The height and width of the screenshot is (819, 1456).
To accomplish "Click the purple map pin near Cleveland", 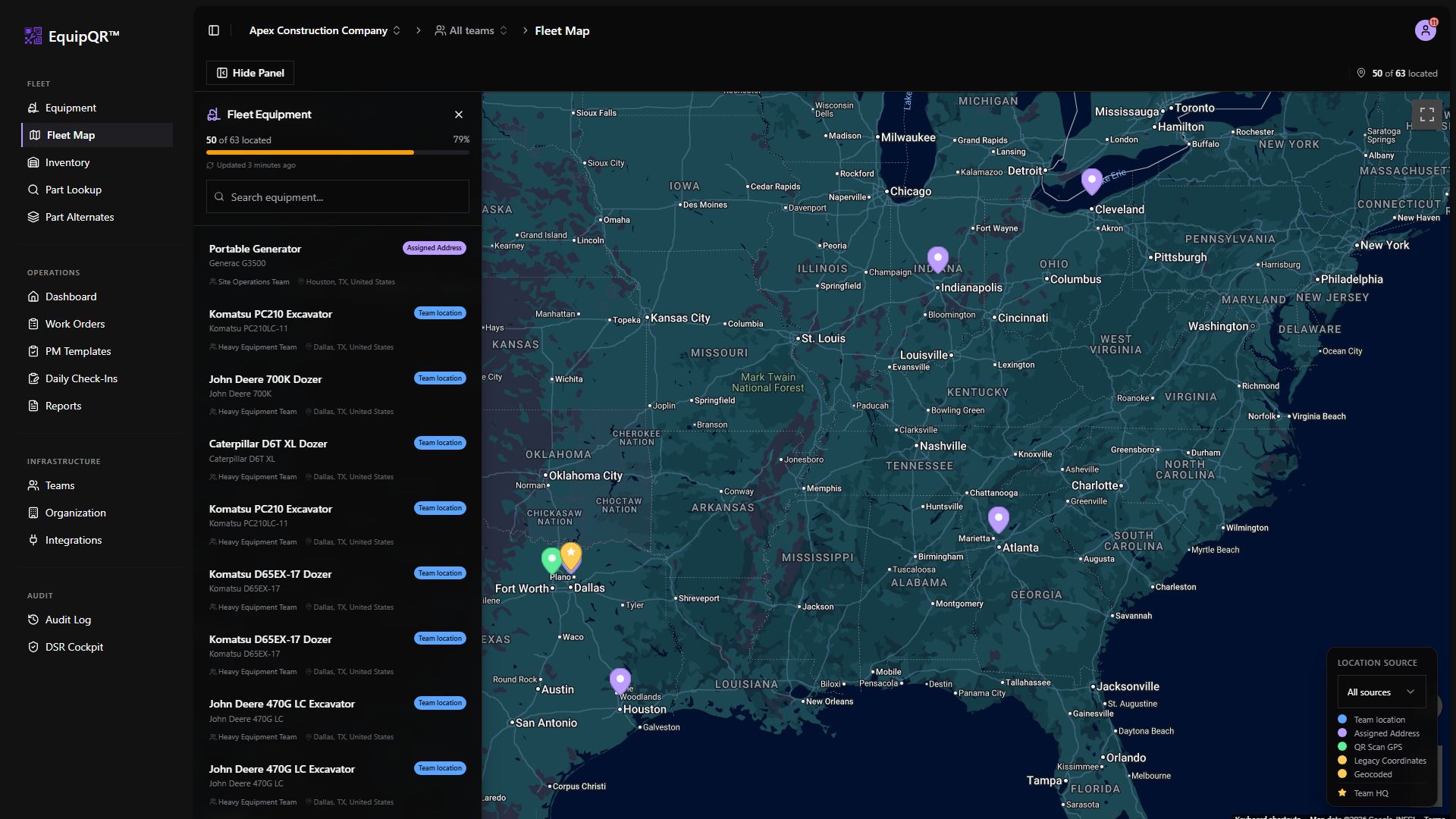I will click(x=1091, y=182).
